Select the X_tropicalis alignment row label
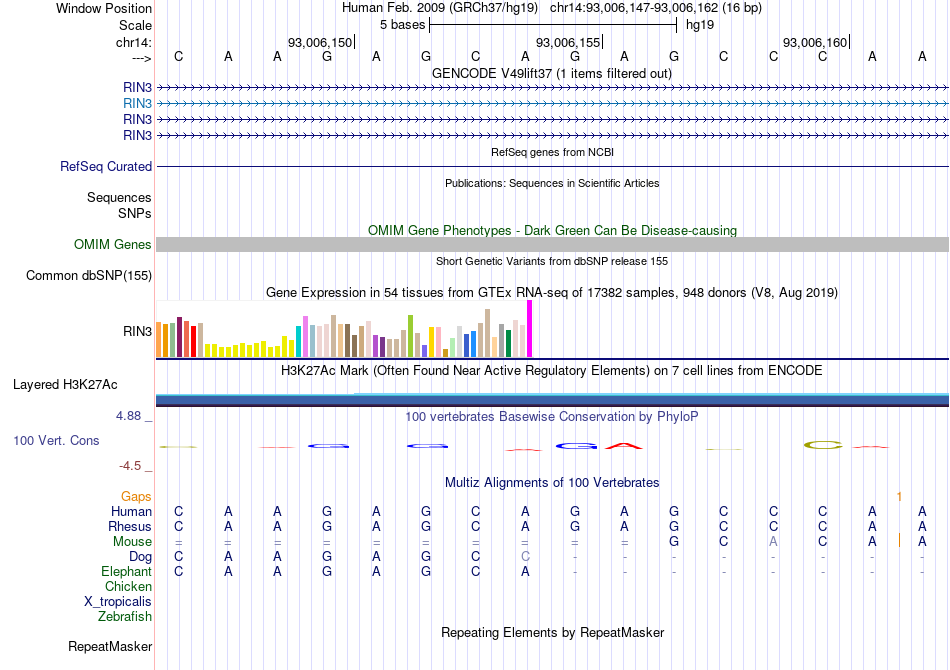This screenshot has width=950, height=670. coord(118,602)
